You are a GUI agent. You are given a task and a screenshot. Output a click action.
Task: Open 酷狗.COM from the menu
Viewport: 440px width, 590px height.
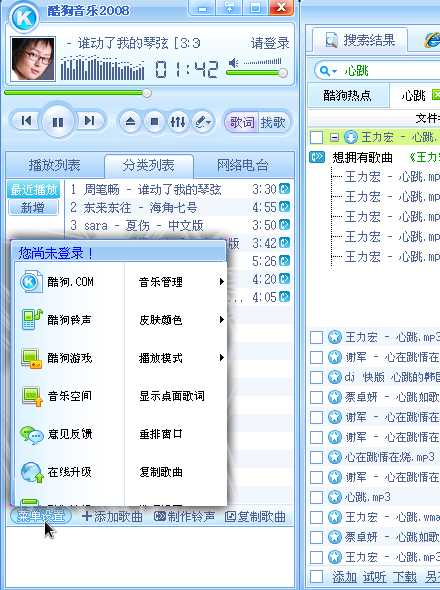70,281
